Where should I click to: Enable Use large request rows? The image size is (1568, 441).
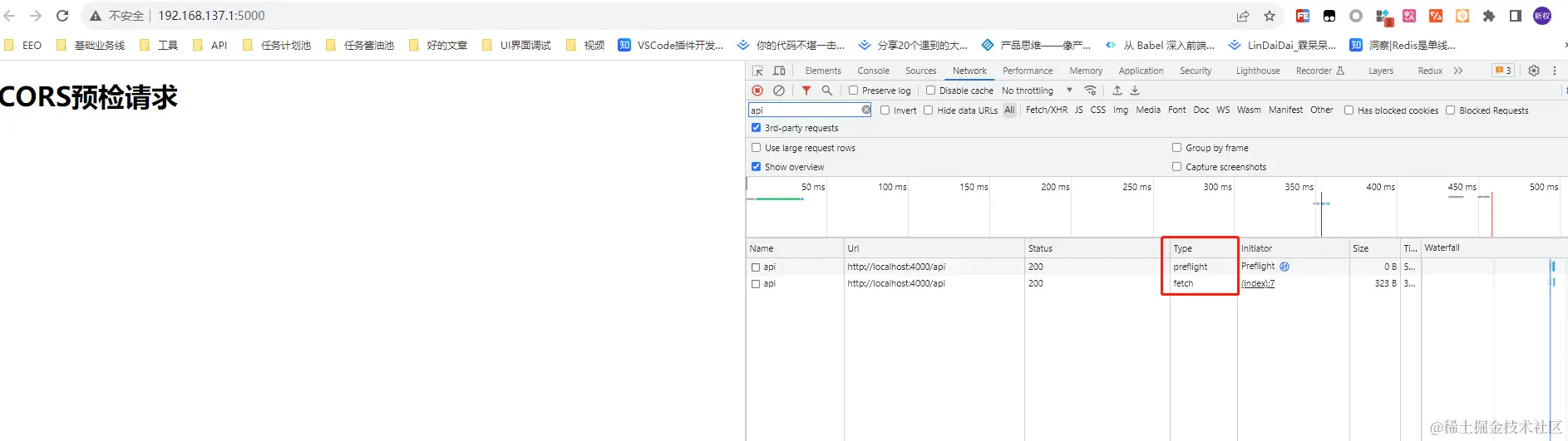pyautogui.click(x=756, y=148)
